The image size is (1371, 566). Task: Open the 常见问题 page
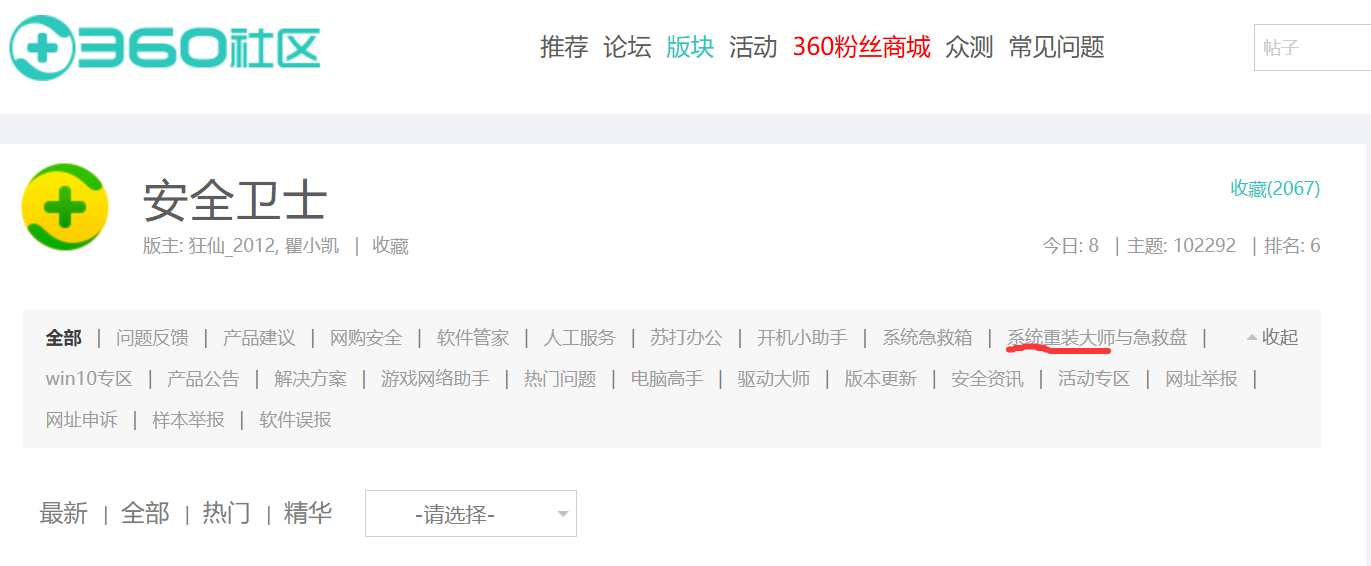1056,47
